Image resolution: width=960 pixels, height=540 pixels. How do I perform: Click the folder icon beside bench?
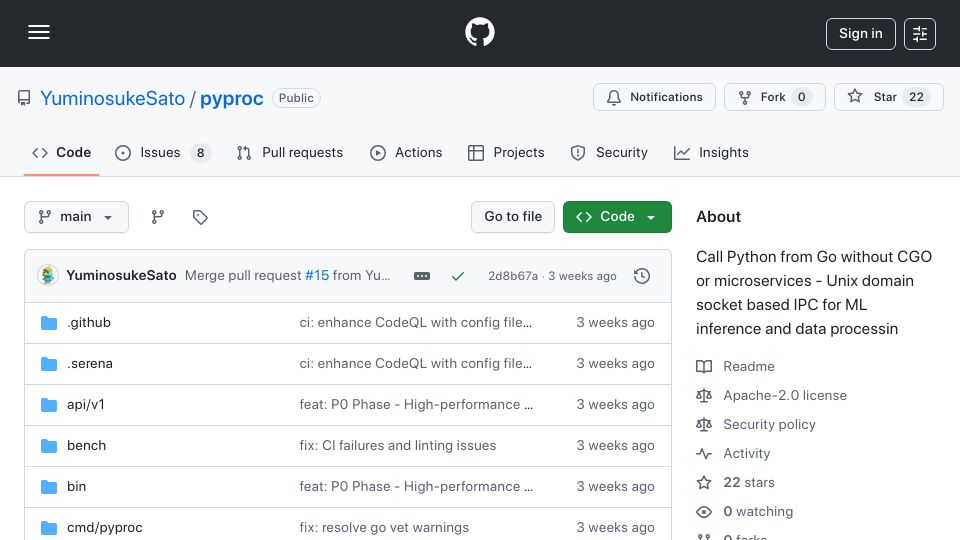pyautogui.click(x=49, y=446)
